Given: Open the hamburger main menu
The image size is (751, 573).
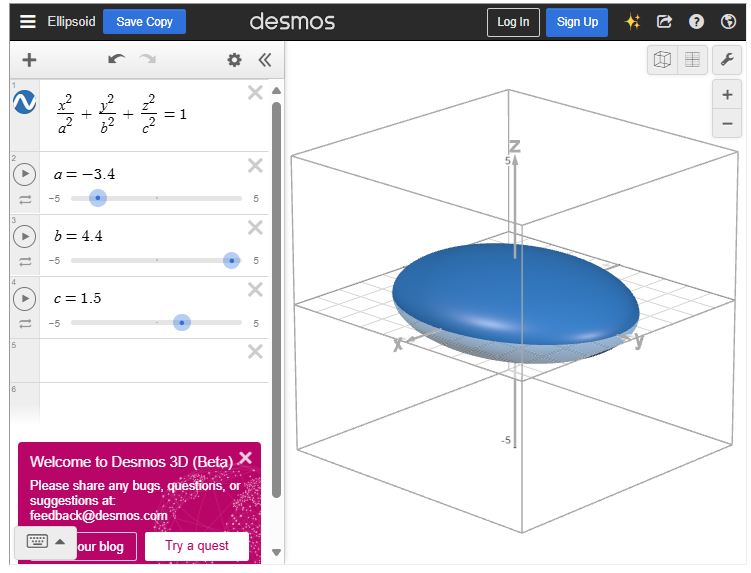Looking at the screenshot, I should 27,21.
